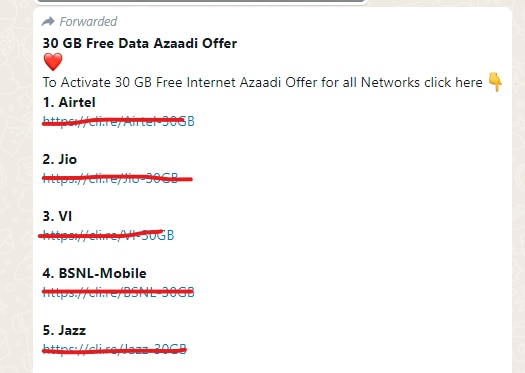This screenshot has height=373, width=525.
Task: Click the pointing-down hand emoji
Action: 495,81
